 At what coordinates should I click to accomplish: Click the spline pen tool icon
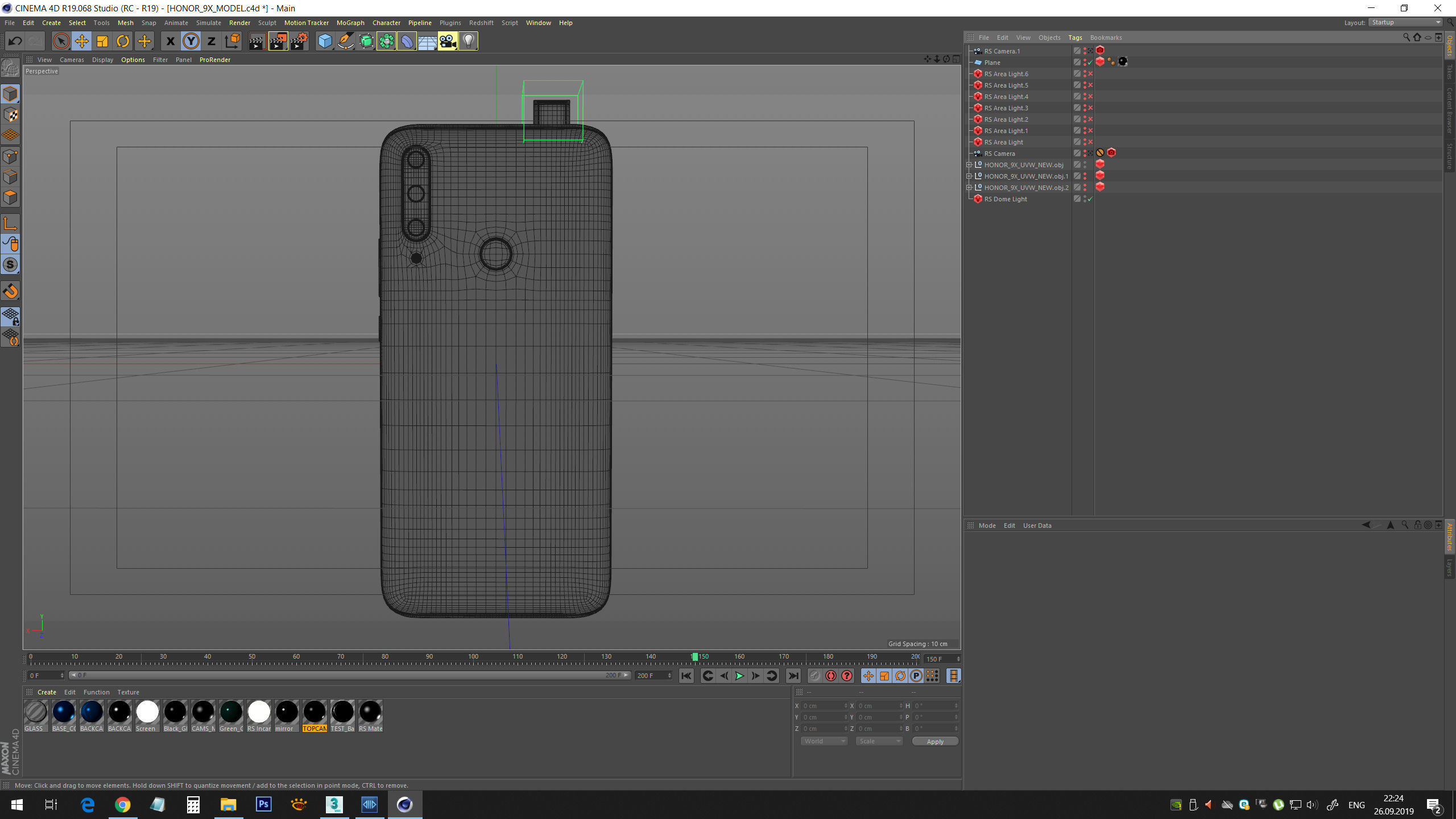[x=345, y=41]
